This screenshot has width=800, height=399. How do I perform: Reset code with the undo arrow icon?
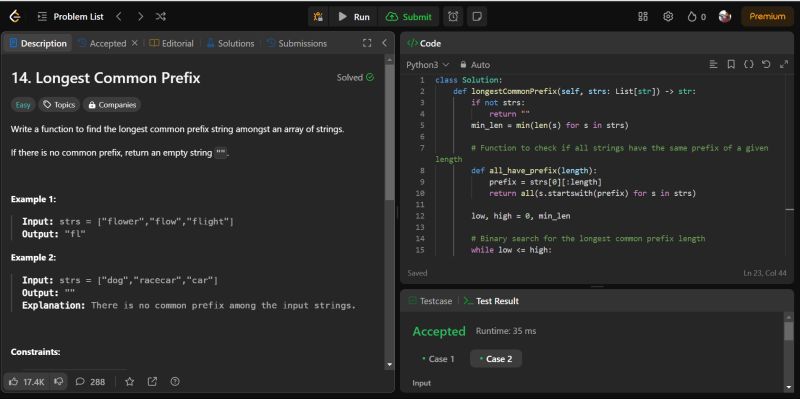point(766,65)
